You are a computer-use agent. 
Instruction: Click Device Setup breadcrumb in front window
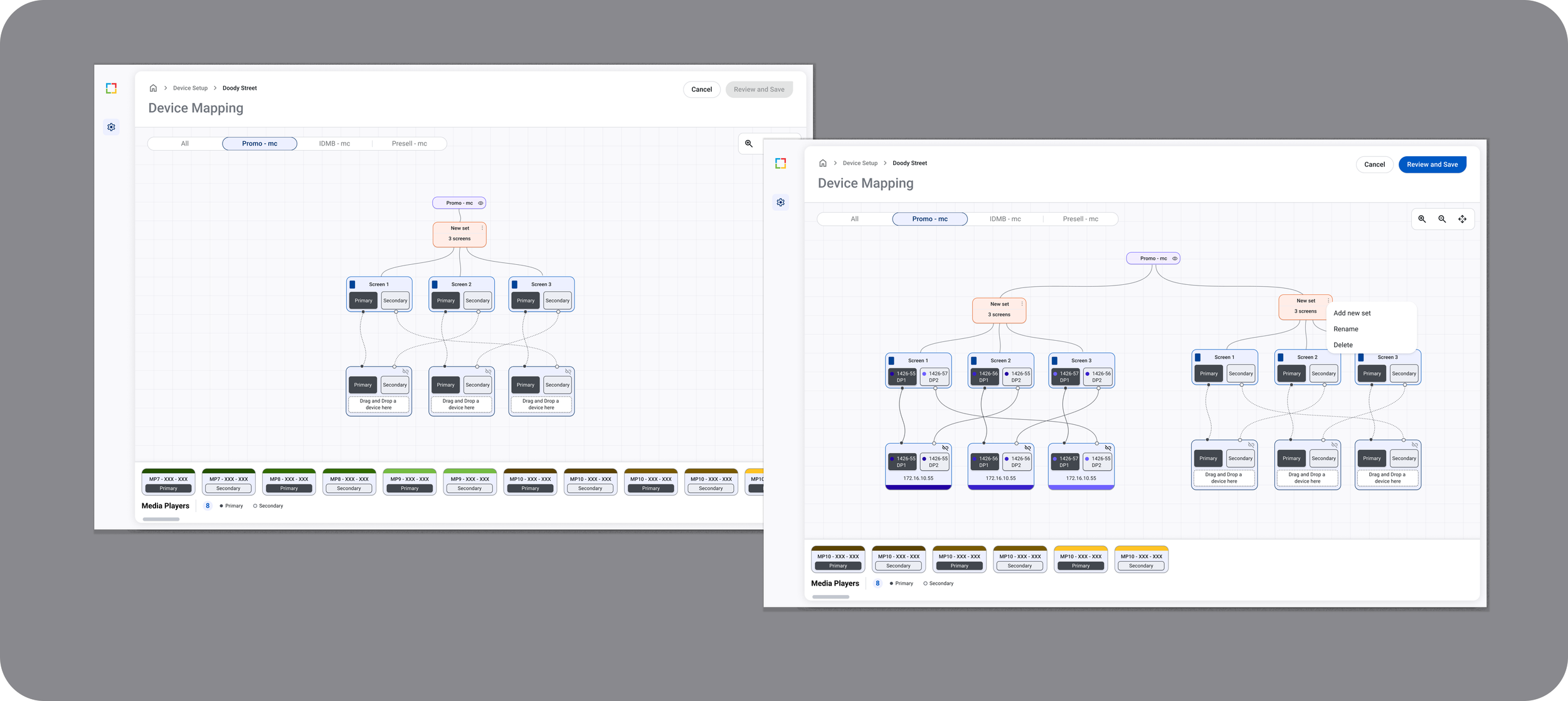[x=860, y=163]
